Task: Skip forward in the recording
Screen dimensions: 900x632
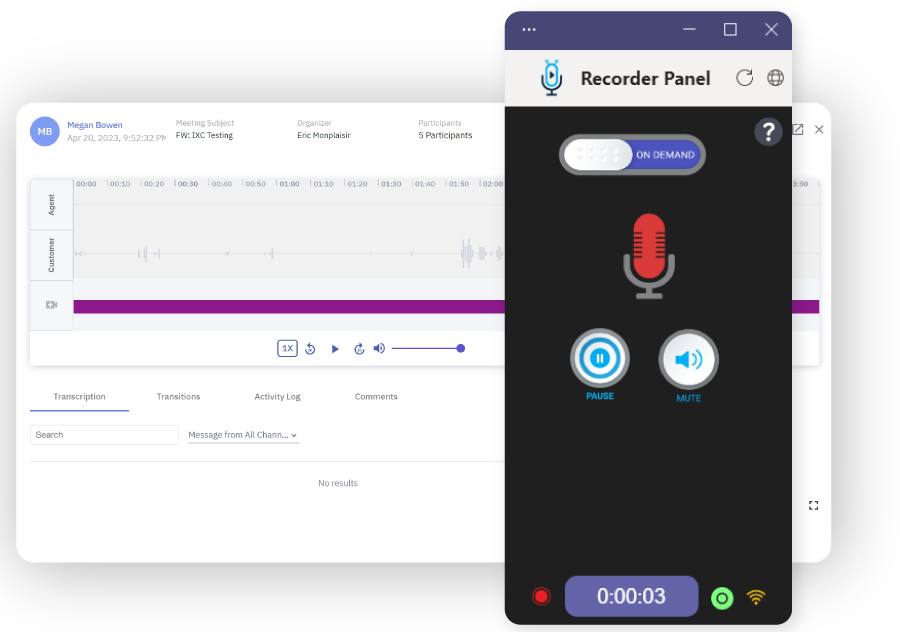Action: pyautogui.click(x=359, y=348)
